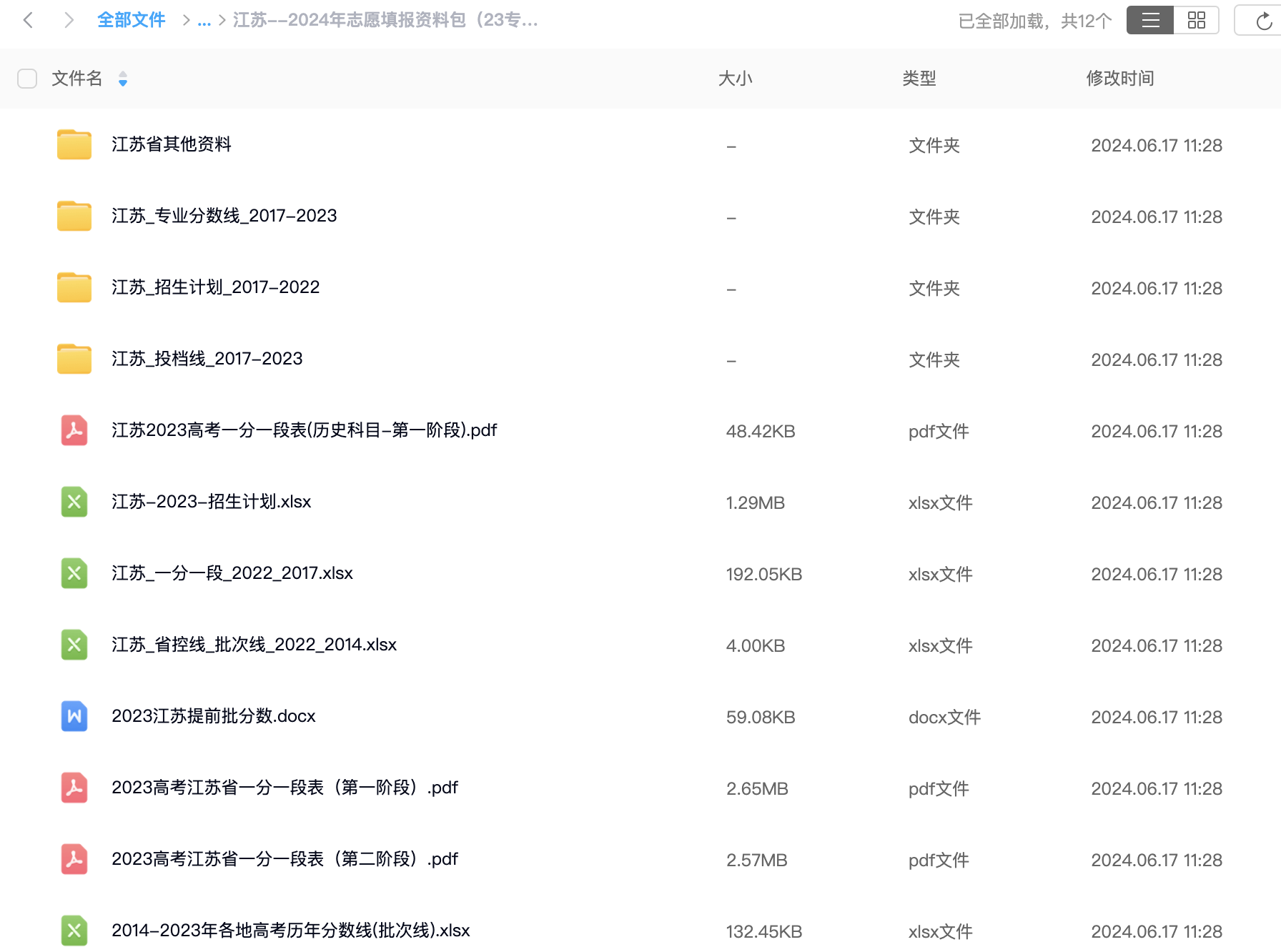Select the 江苏_一分一段_2022_2017.xlsx file name
Image resolution: width=1281 pixels, height=952 pixels.
point(232,573)
